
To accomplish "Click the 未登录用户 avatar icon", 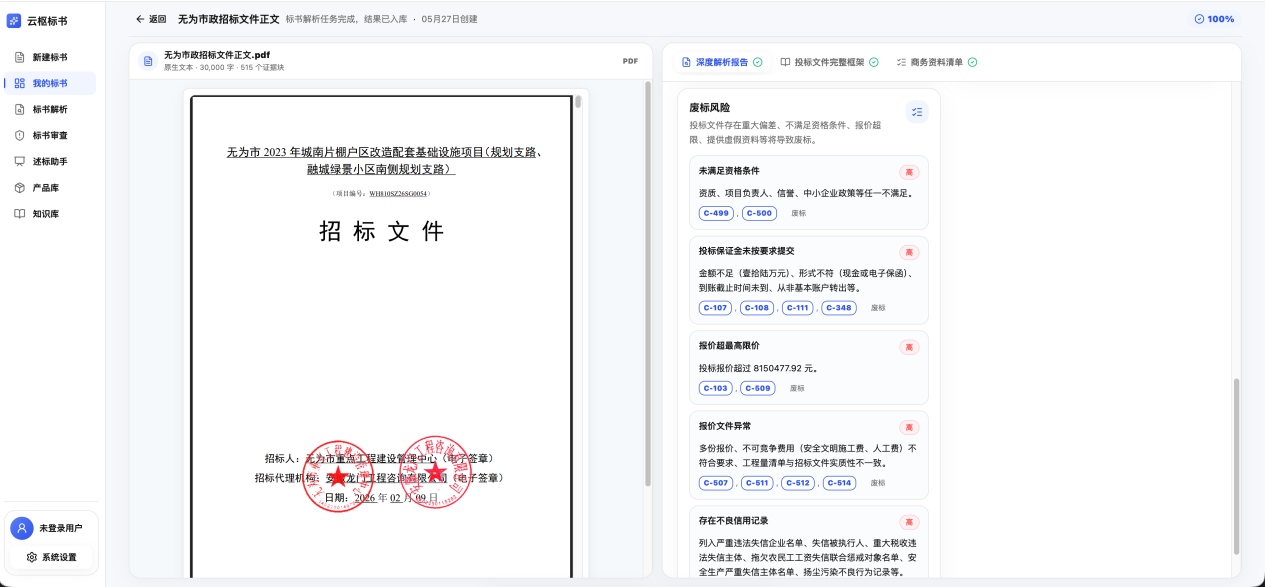I will click(21, 528).
